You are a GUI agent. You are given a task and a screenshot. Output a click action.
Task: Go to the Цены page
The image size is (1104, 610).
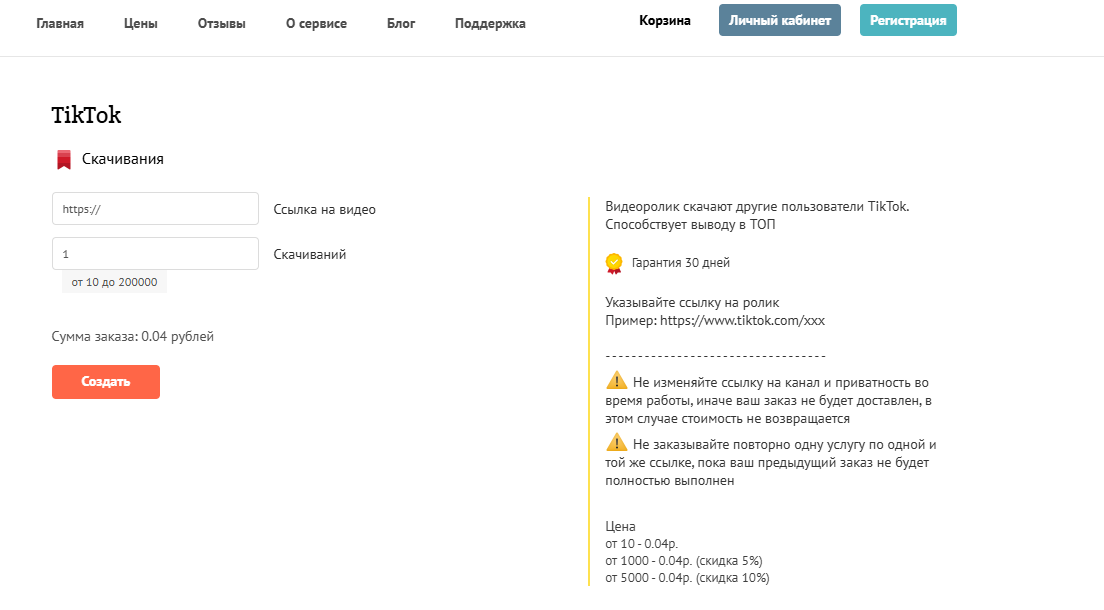tap(141, 23)
